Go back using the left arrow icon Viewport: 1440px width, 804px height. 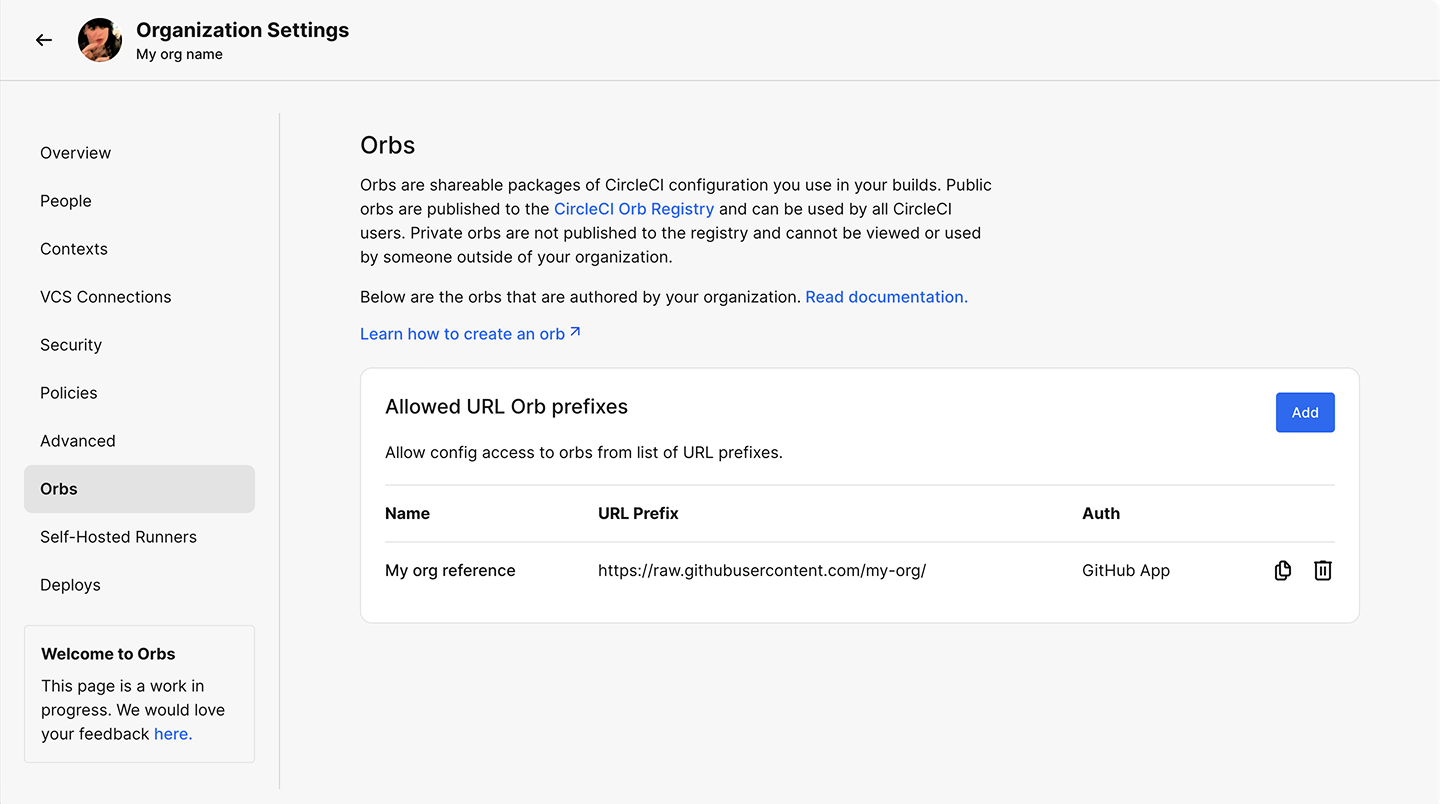coord(44,40)
